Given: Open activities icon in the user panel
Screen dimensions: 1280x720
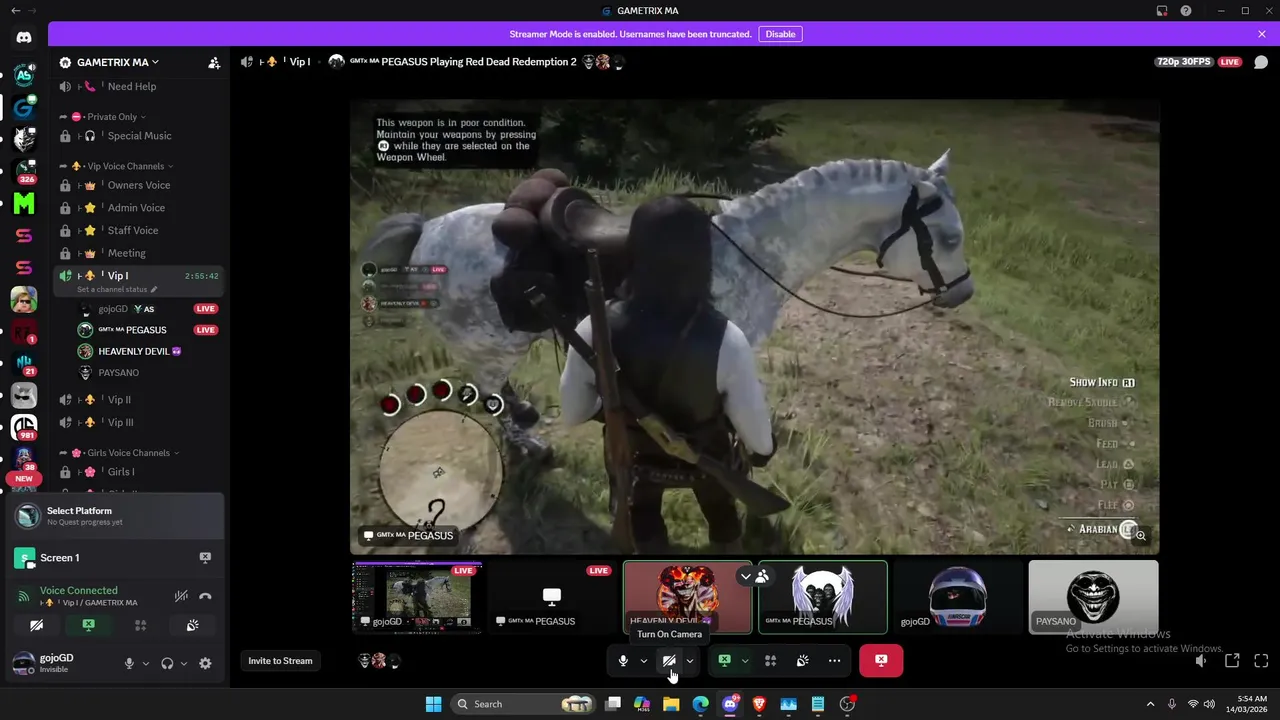Looking at the screenshot, I should pos(141,625).
